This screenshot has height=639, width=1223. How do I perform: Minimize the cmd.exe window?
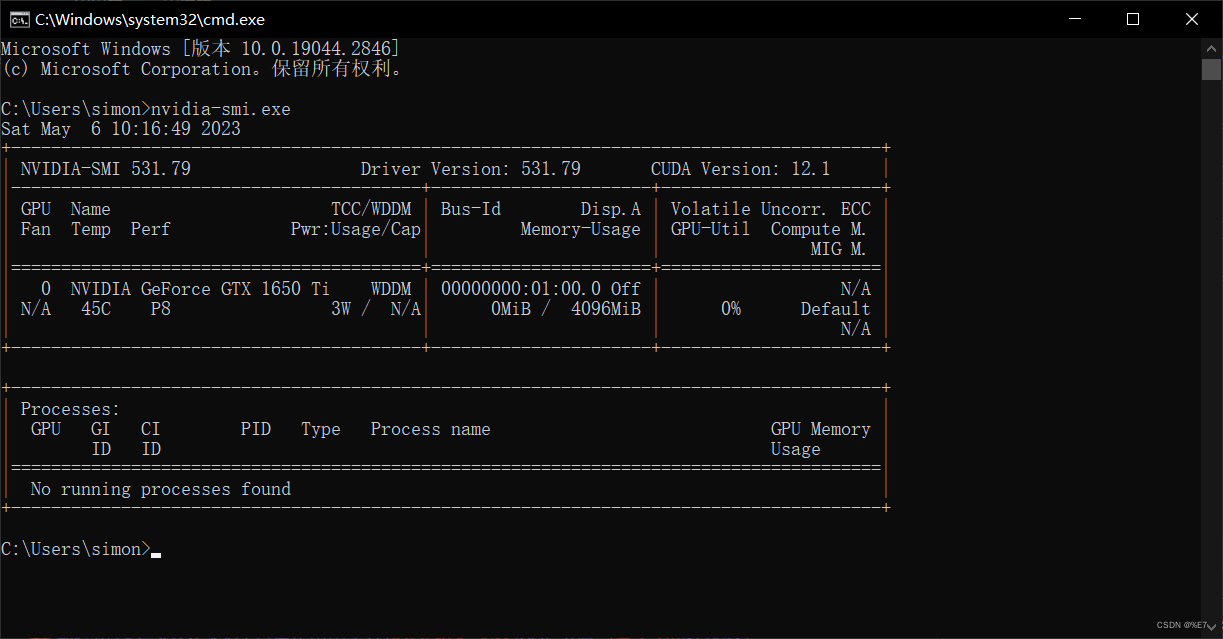click(1075, 19)
